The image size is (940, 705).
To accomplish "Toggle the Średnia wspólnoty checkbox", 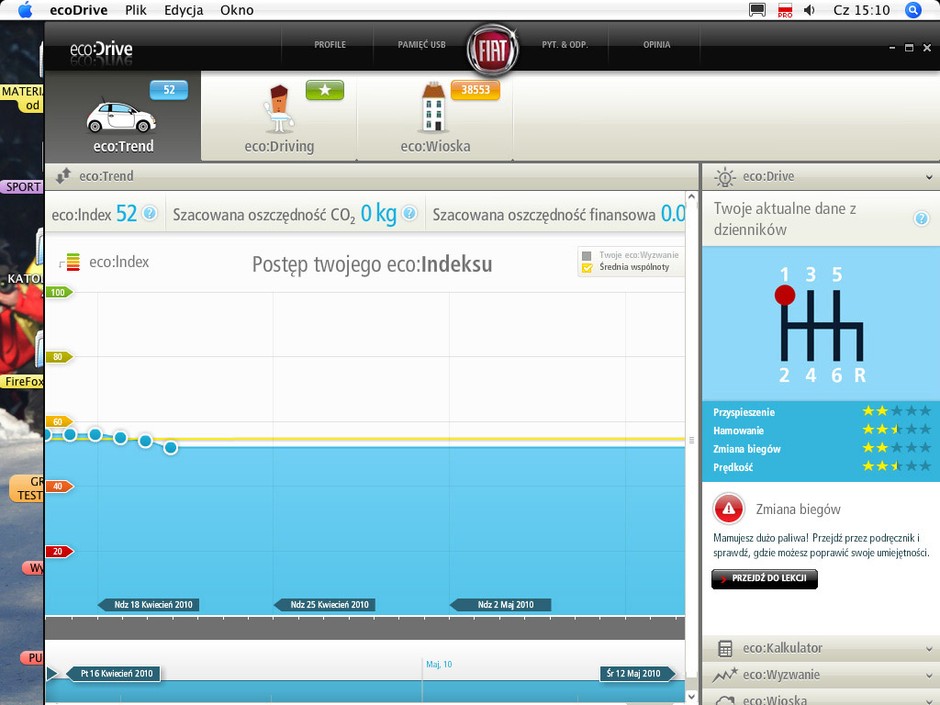I will tap(587, 267).
